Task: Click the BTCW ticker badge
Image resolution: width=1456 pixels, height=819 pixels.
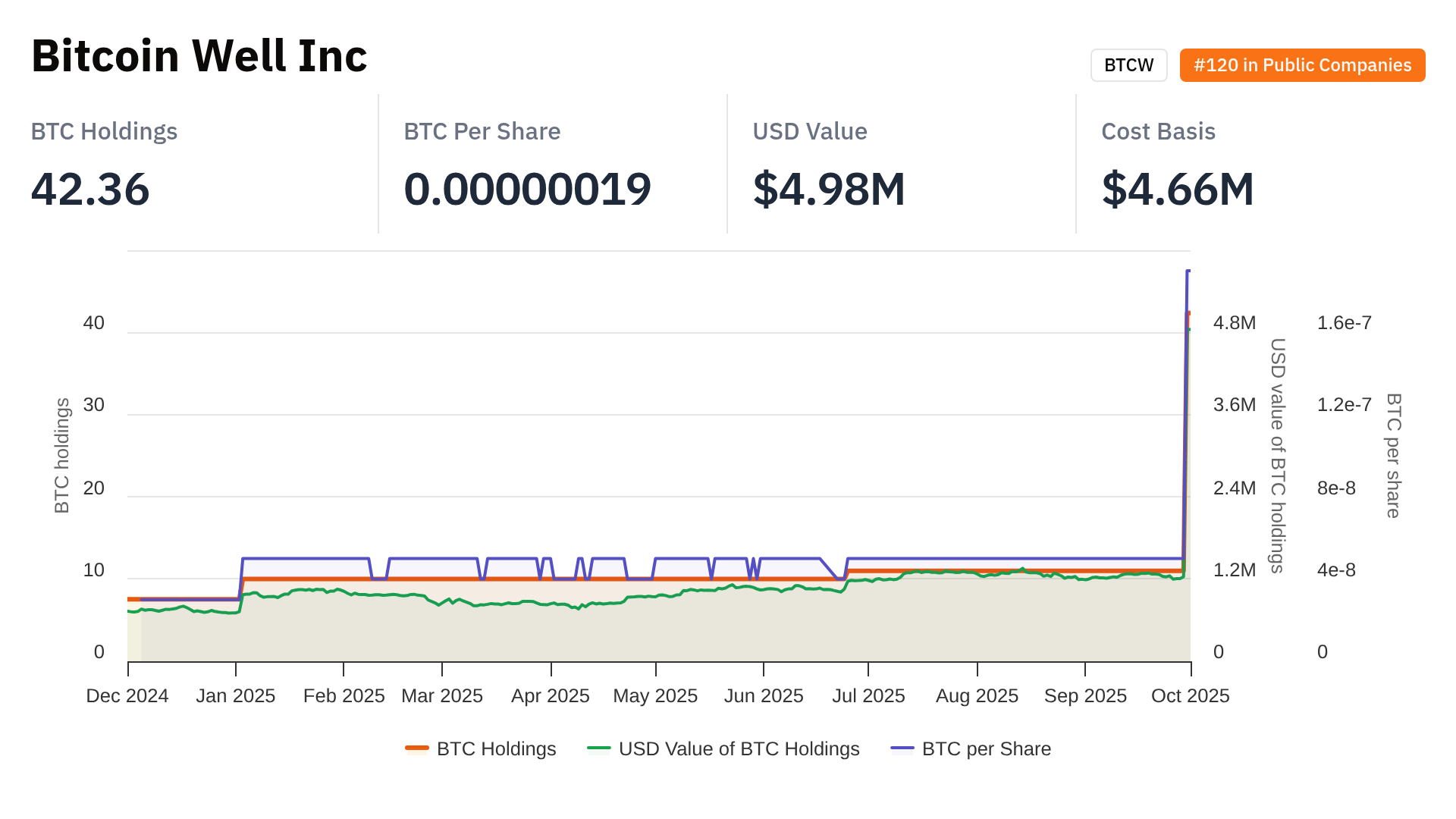Action: [1128, 65]
